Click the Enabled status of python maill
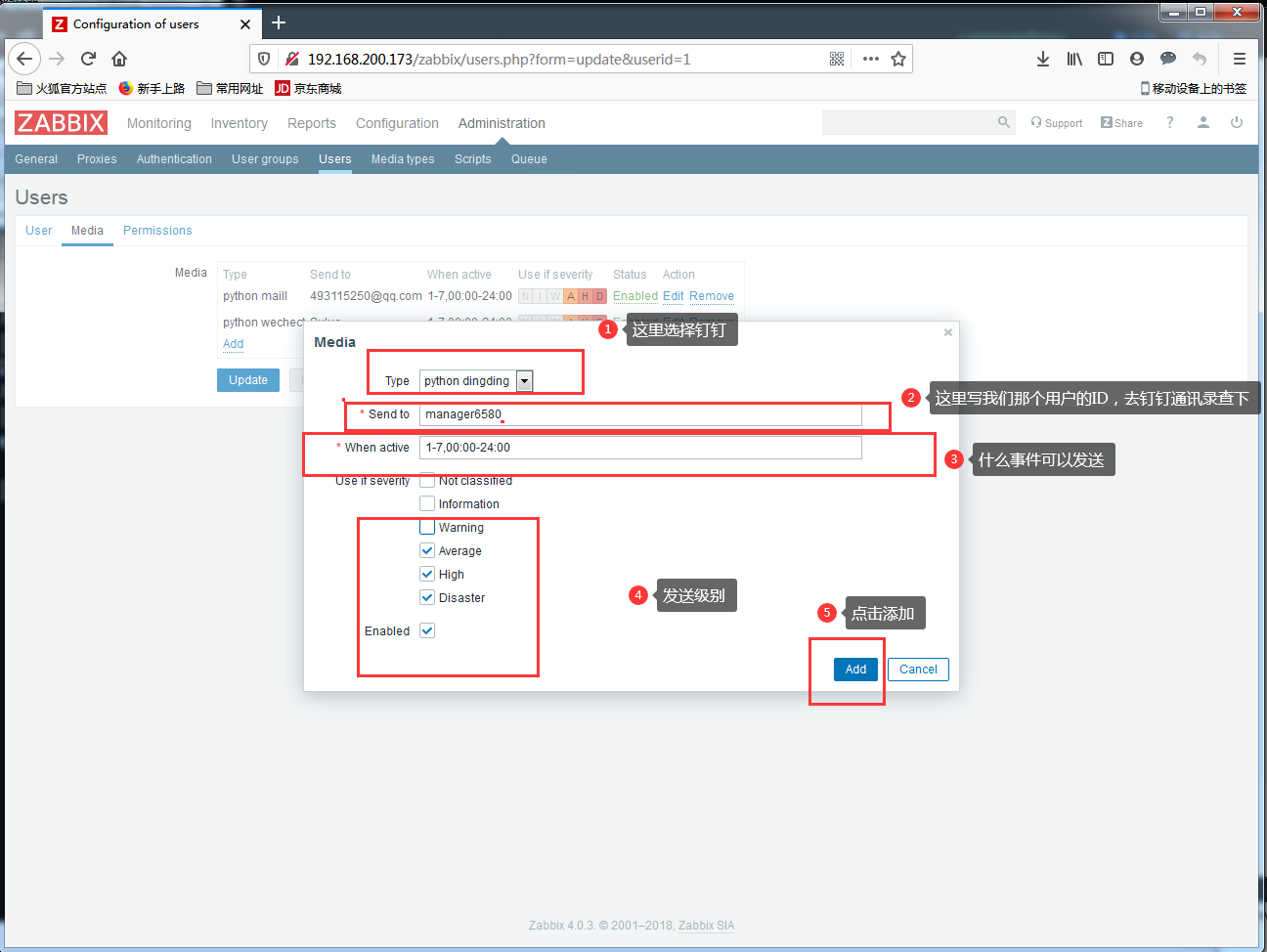The height and width of the screenshot is (952, 1267). point(635,296)
